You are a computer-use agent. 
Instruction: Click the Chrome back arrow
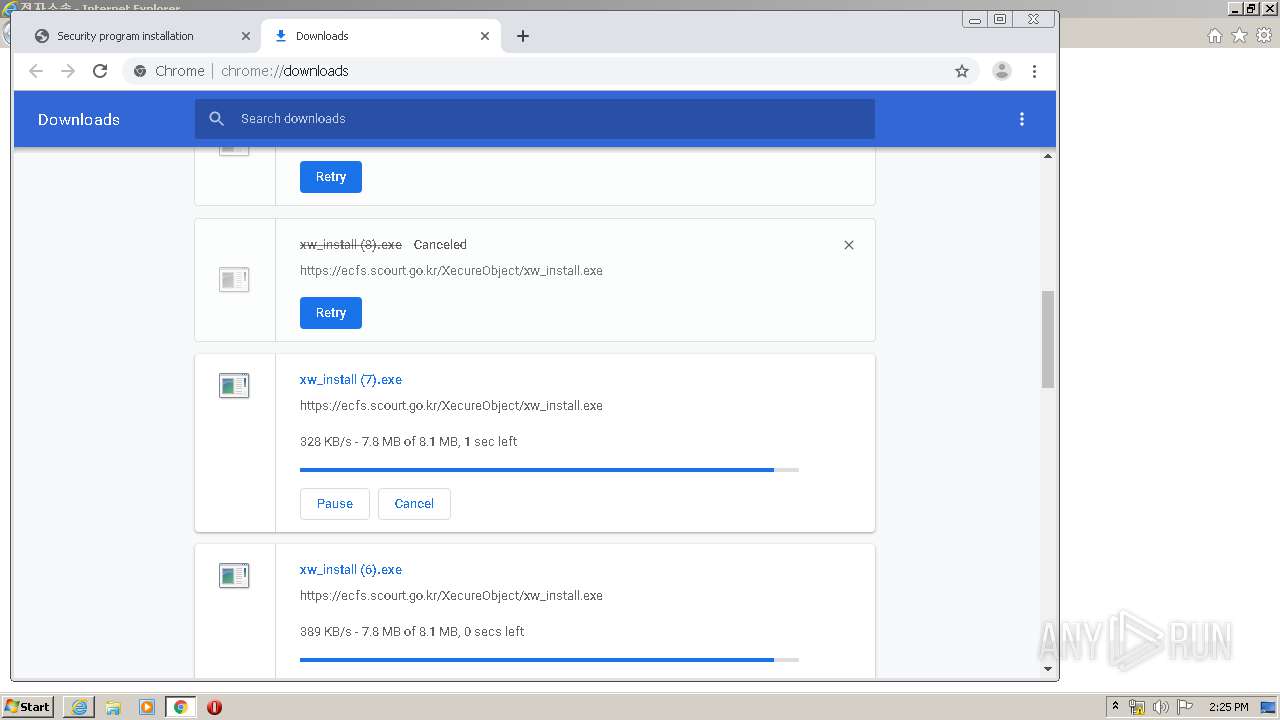point(36,71)
